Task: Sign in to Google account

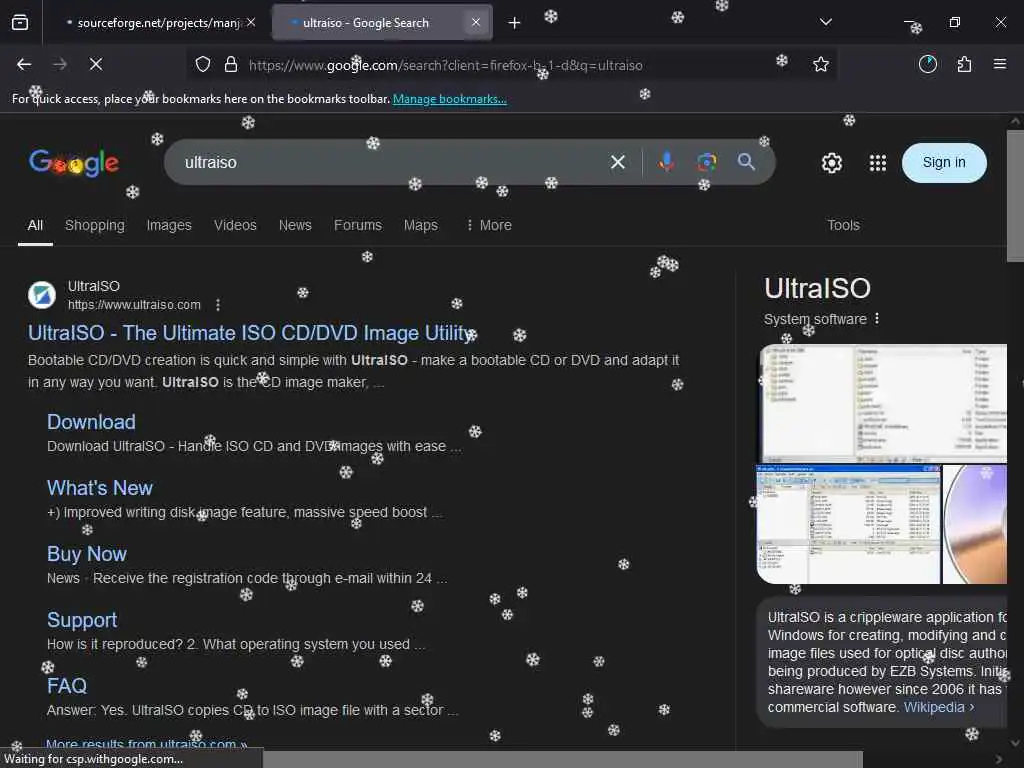Action: click(x=944, y=163)
